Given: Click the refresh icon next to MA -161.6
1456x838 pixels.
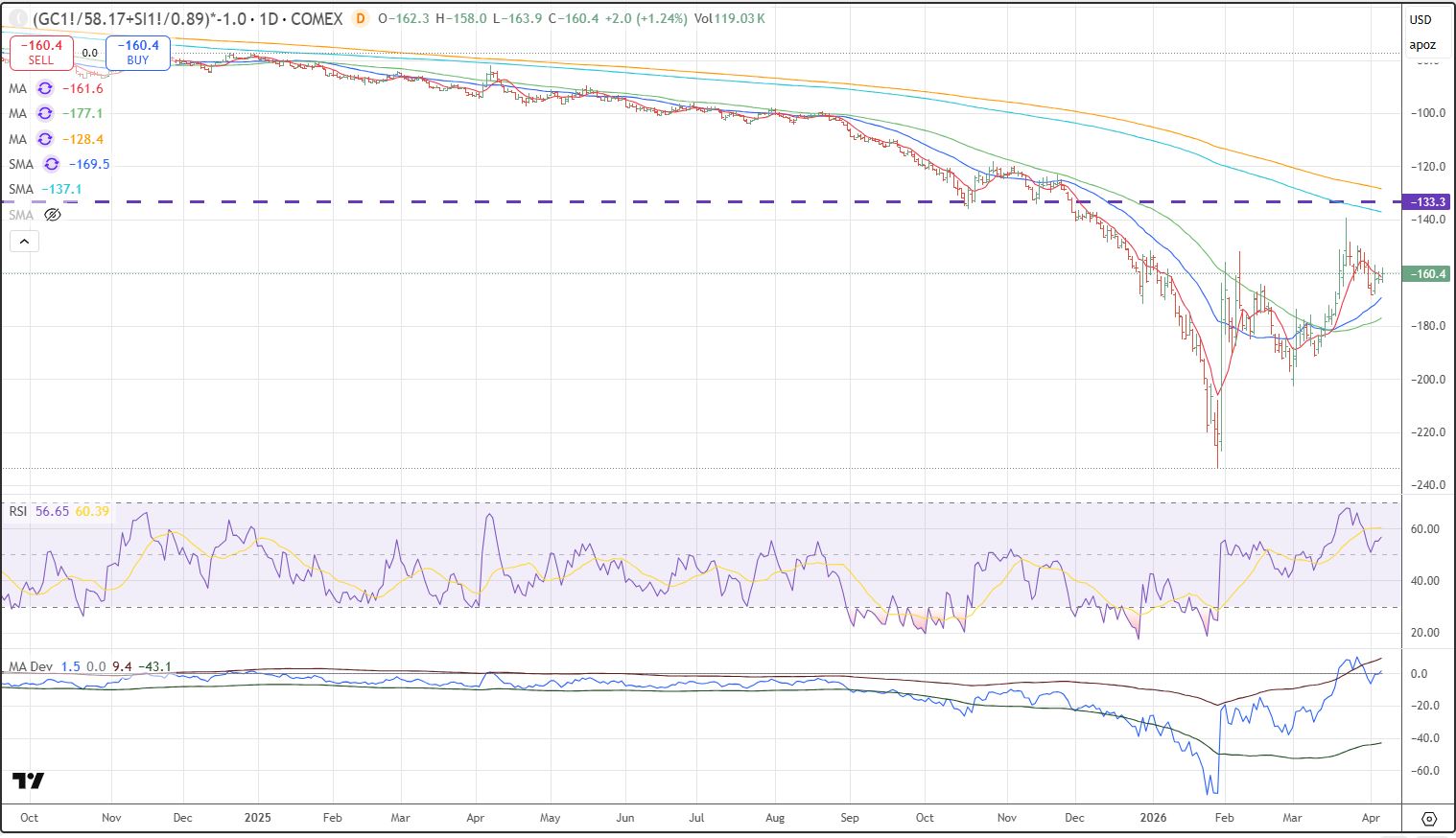Looking at the screenshot, I should 44,88.
